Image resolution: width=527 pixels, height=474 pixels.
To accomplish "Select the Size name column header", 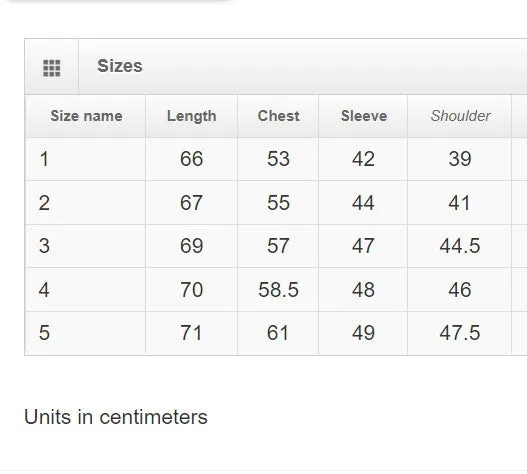I will tap(86, 116).
